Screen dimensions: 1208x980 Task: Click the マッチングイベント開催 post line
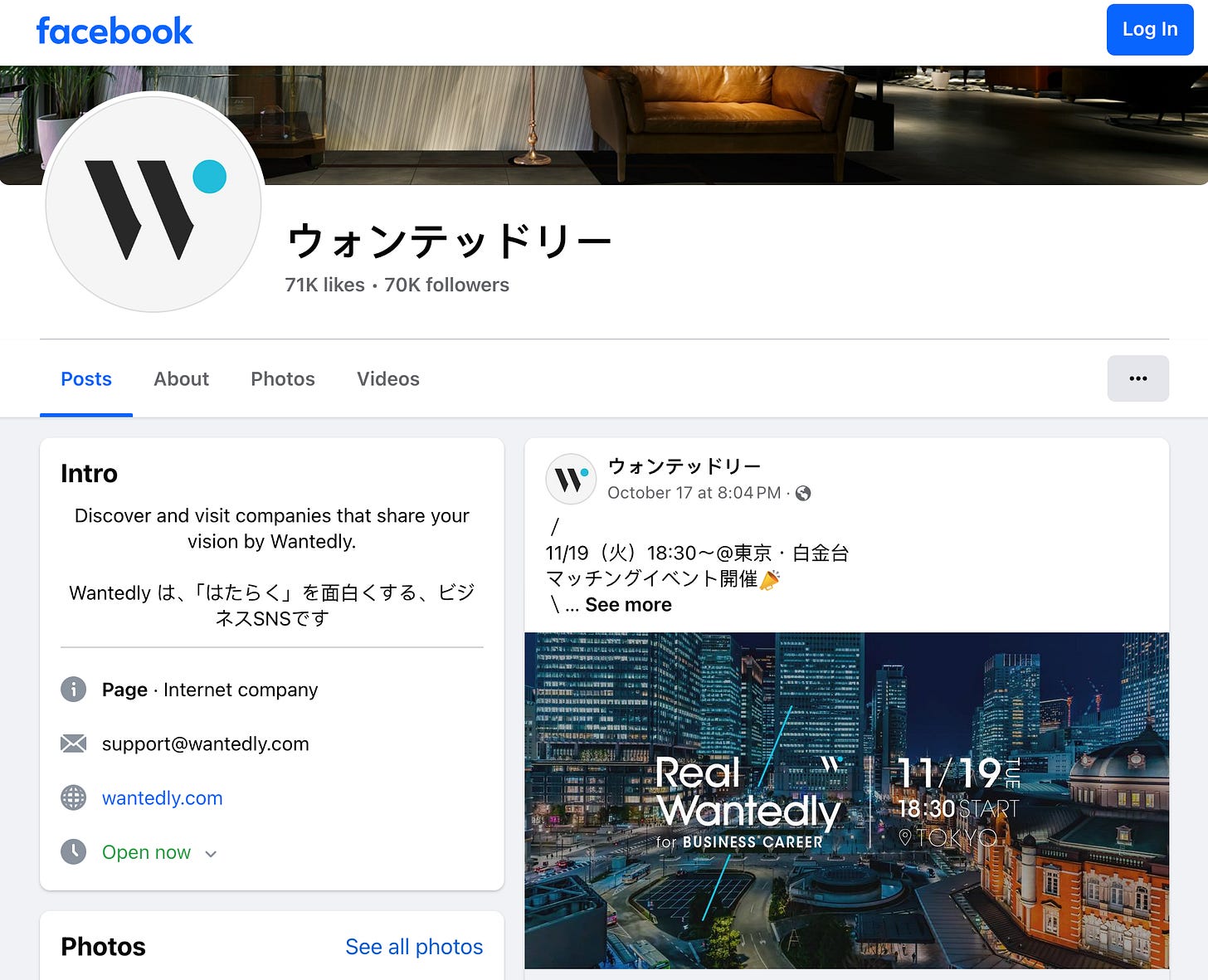coord(663,578)
